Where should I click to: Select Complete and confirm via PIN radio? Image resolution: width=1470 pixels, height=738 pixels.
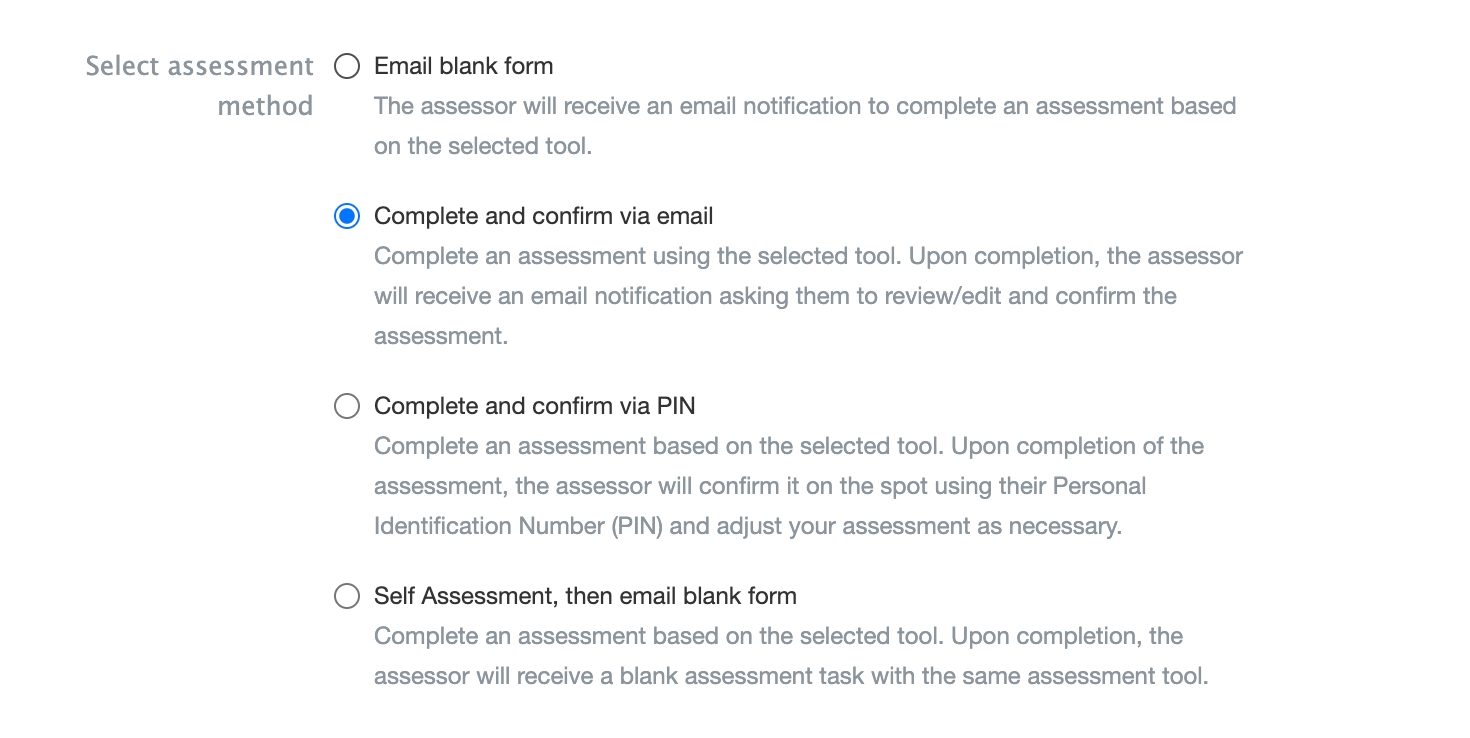click(347, 406)
